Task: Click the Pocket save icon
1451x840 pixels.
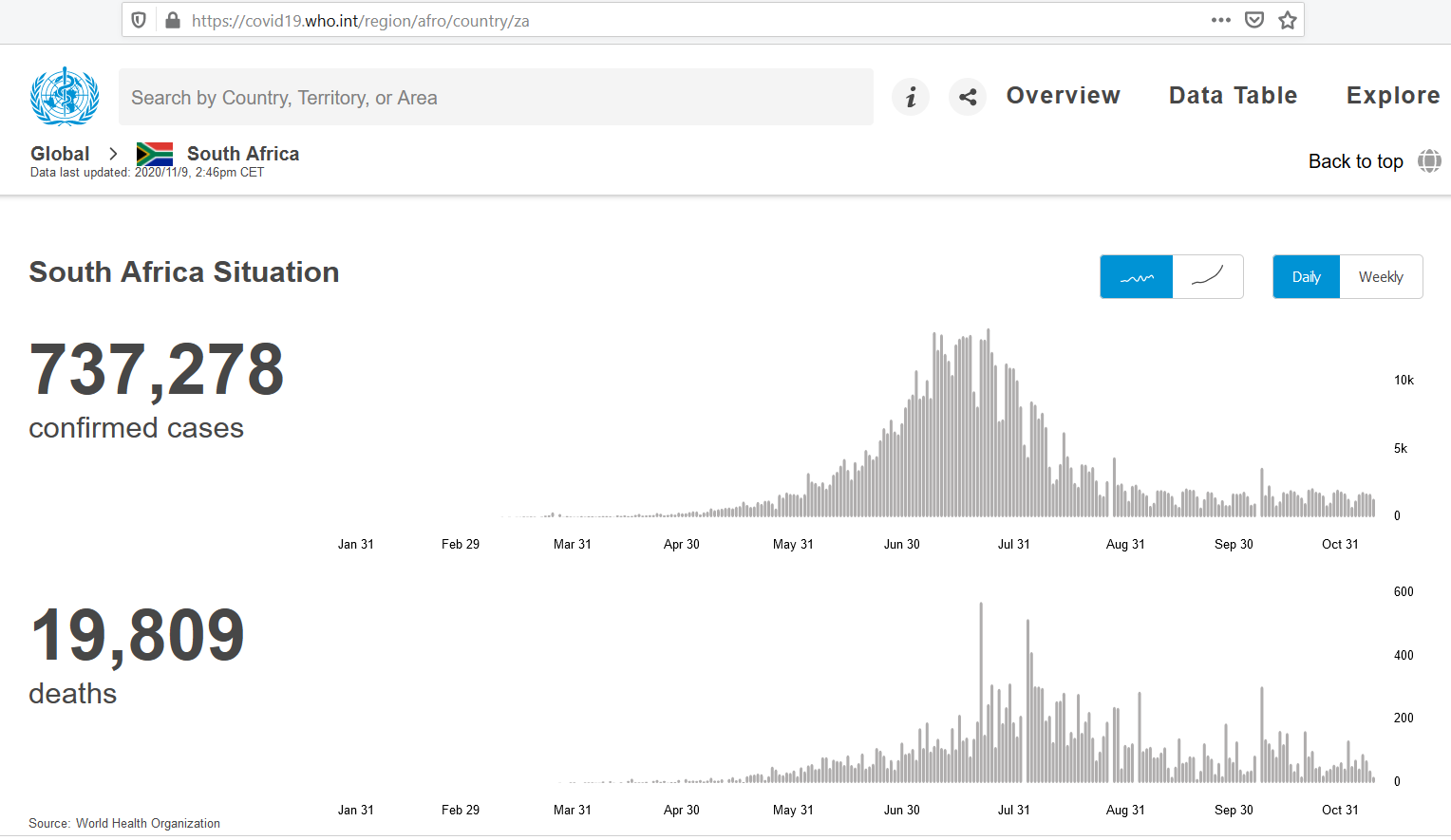Action: (x=1254, y=20)
